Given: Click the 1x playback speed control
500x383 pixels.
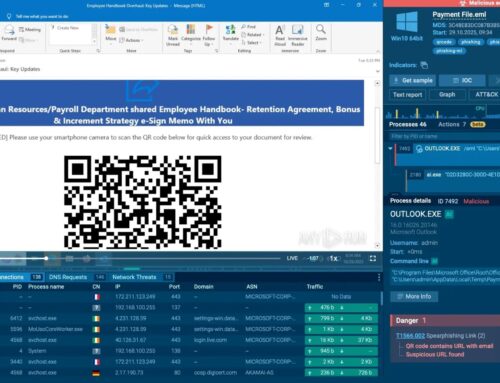Looking at the screenshot, I should (x=333, y=259).
